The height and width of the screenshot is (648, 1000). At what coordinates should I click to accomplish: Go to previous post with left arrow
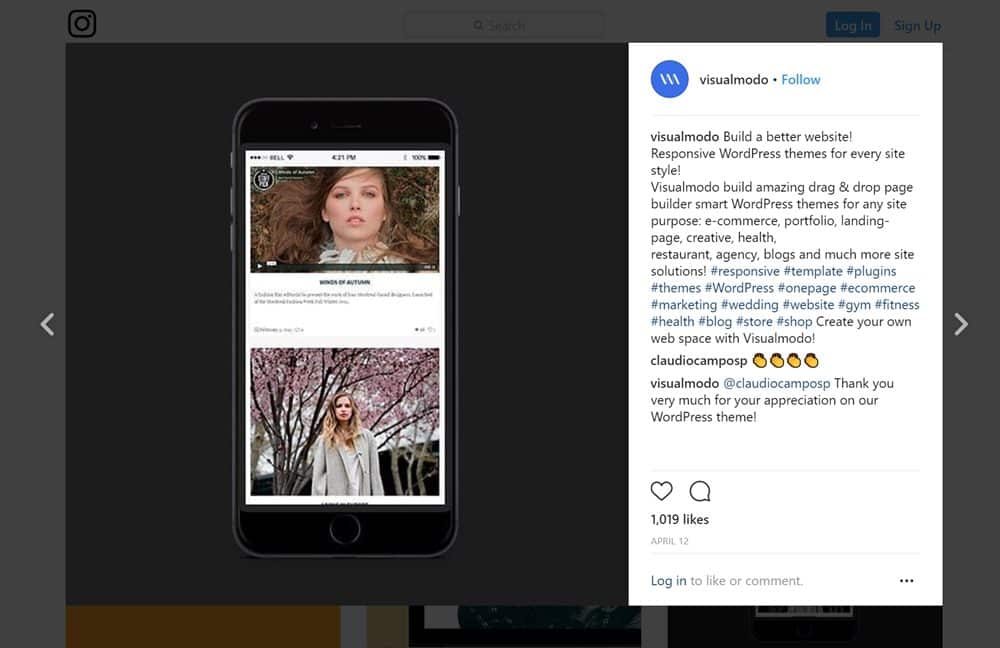coord(47,324)
